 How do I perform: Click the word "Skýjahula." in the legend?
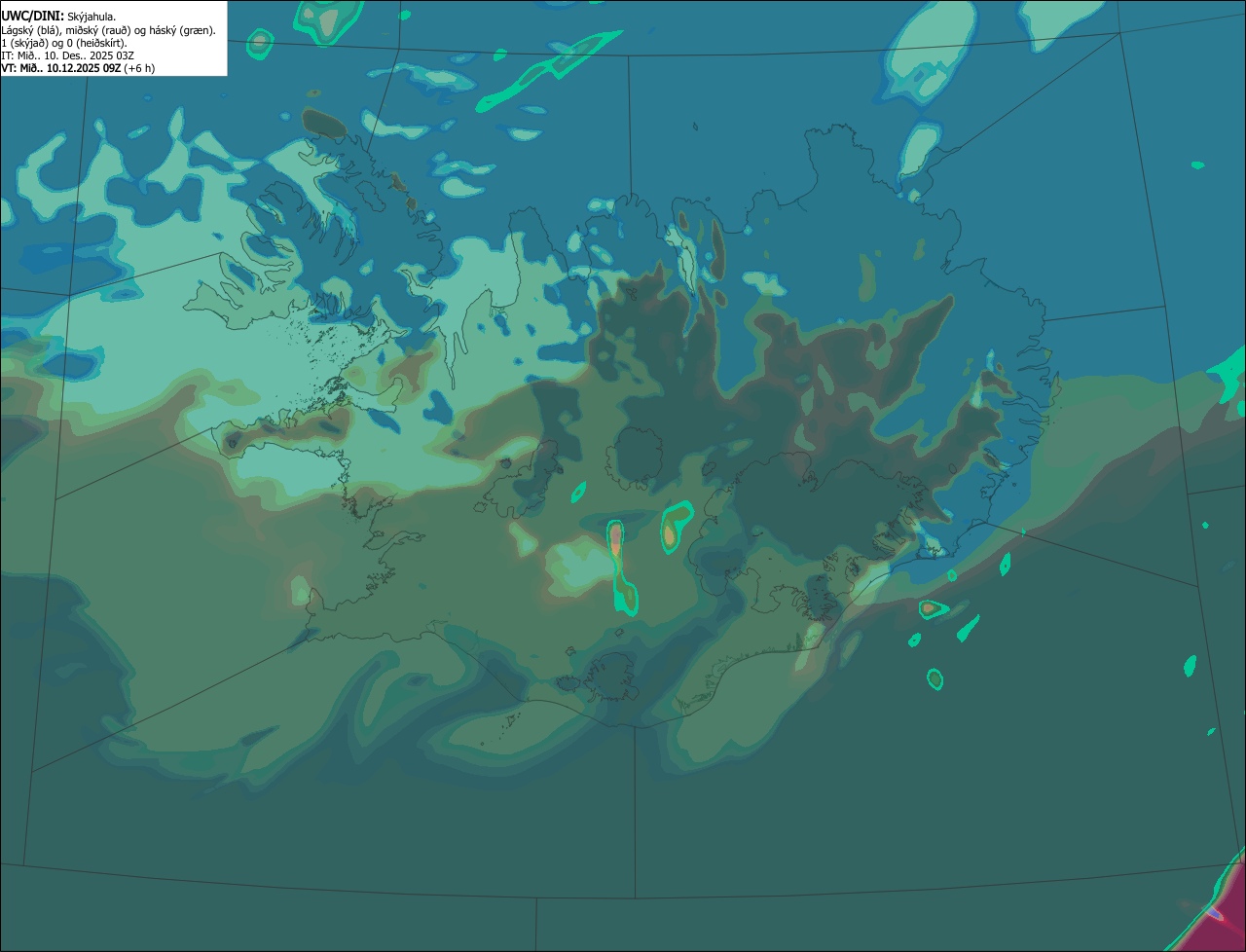point(92,17)
